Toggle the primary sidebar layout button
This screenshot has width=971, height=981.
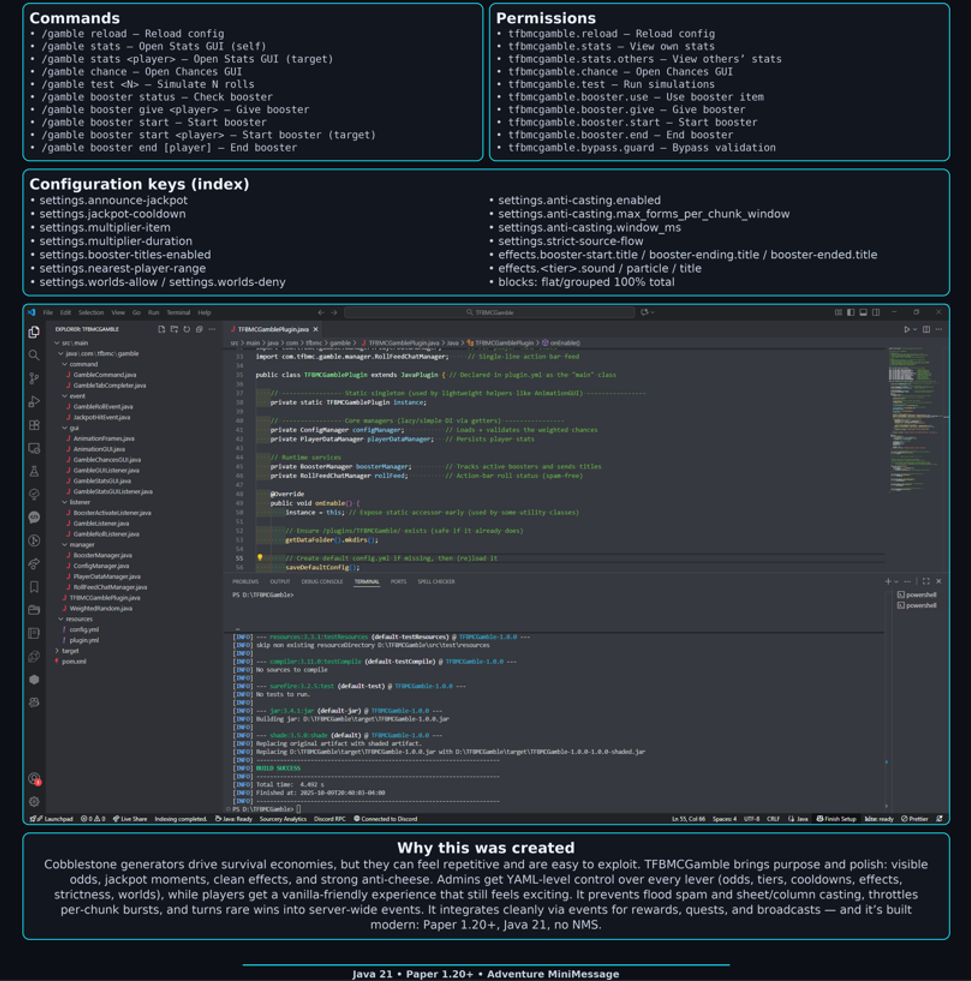point(851,312)
